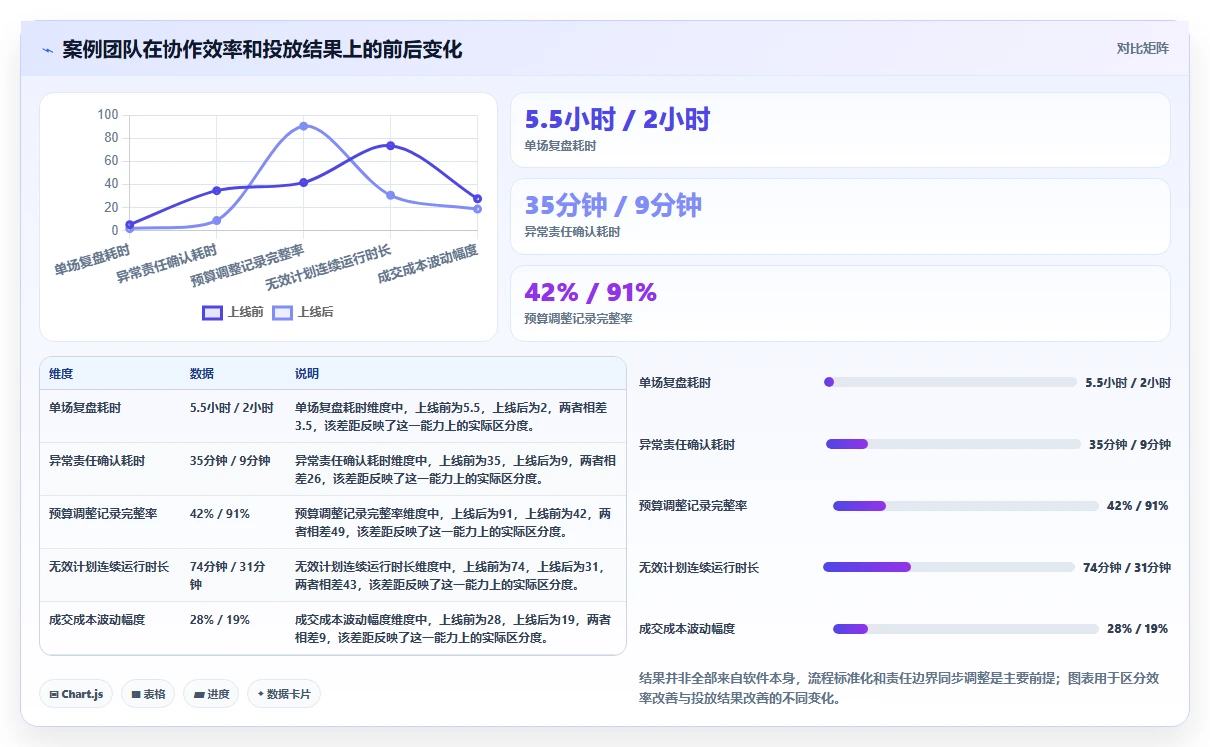Click the 单场复盘耗时 progress bar
This screenshot has width=1210, height=747.
click(950, 382)
